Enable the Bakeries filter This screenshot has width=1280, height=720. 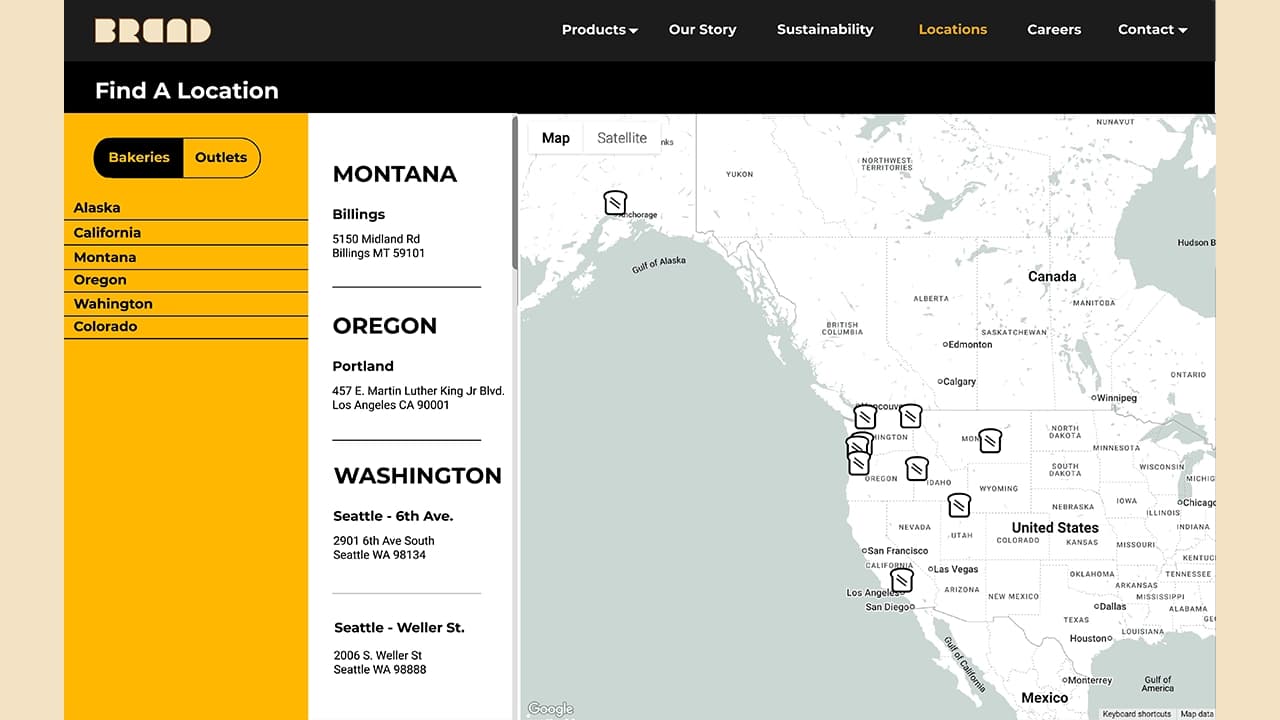138,157
